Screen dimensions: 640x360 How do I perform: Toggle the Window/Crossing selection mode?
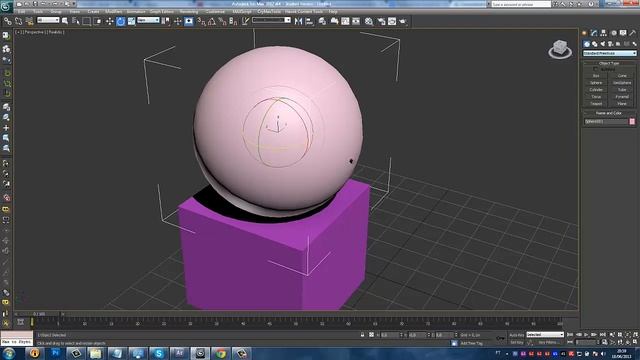coord(98,21)
